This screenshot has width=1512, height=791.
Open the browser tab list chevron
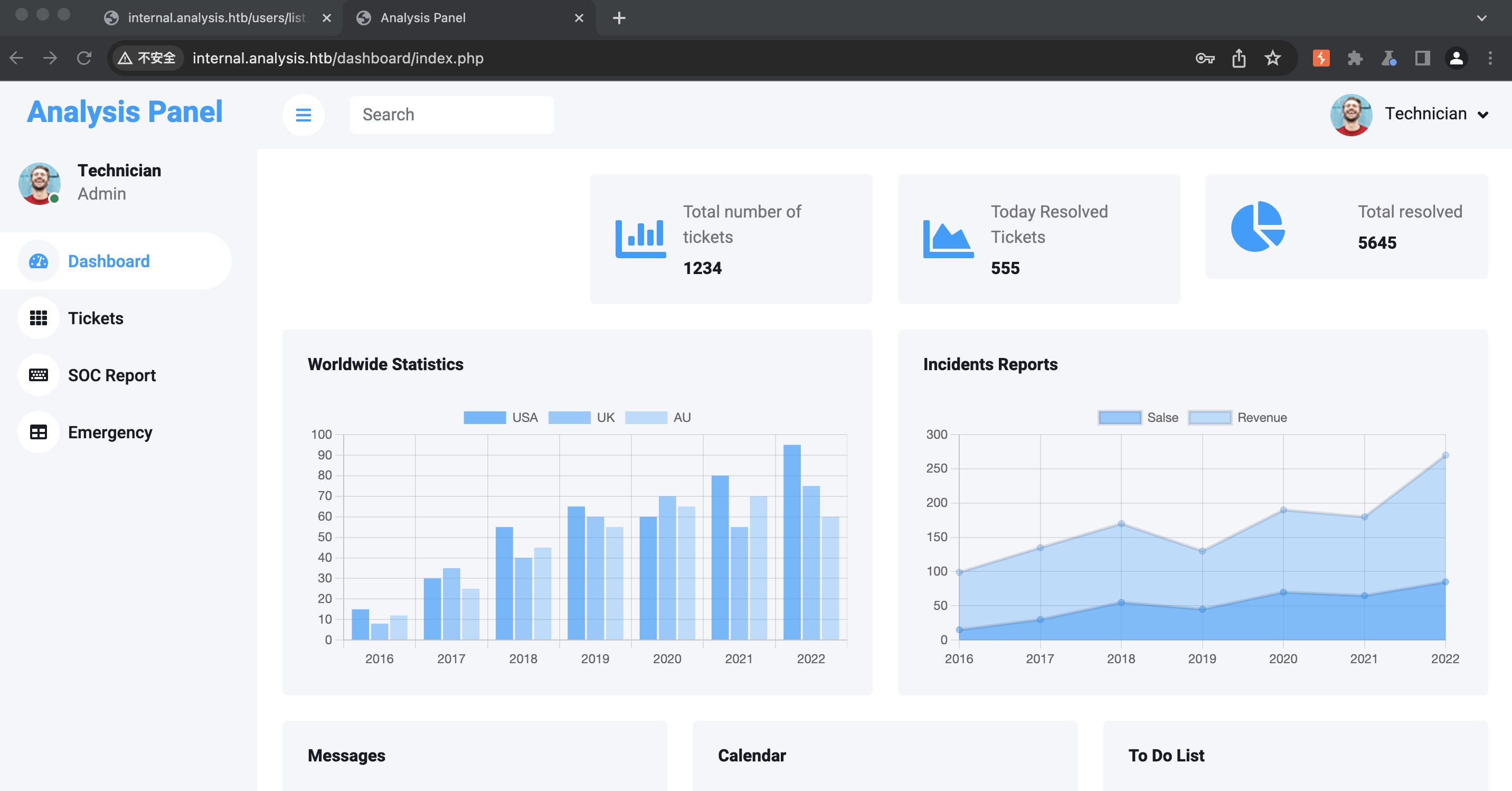[1481, 17]
